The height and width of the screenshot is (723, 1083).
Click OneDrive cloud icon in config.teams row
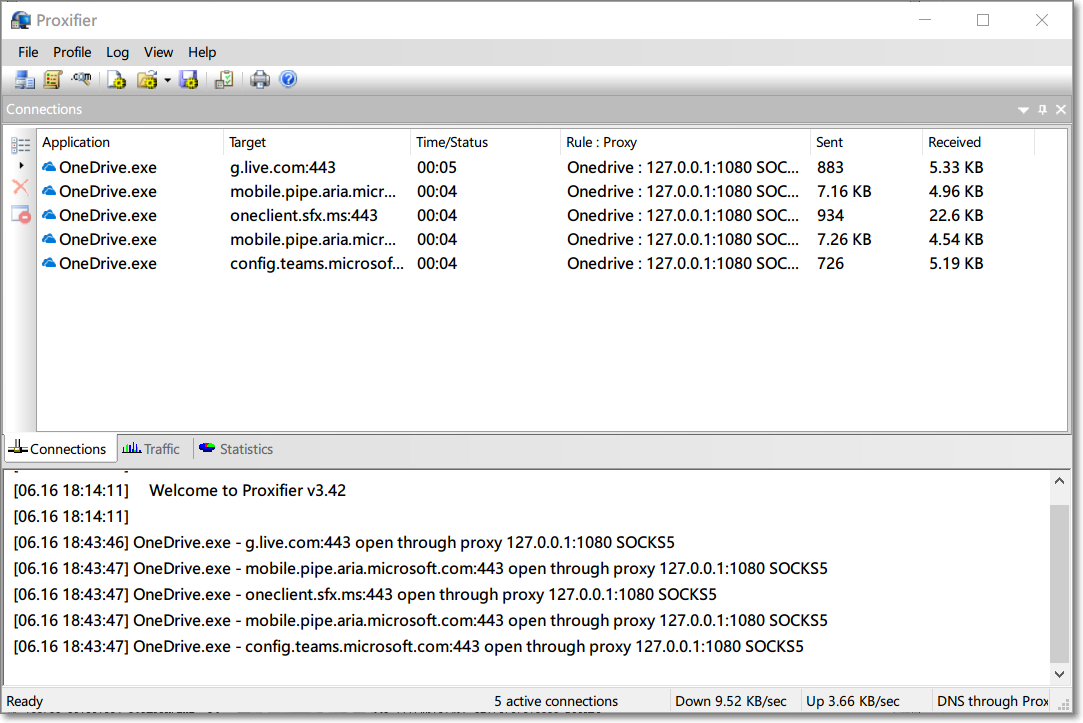[x=49, y=262]
